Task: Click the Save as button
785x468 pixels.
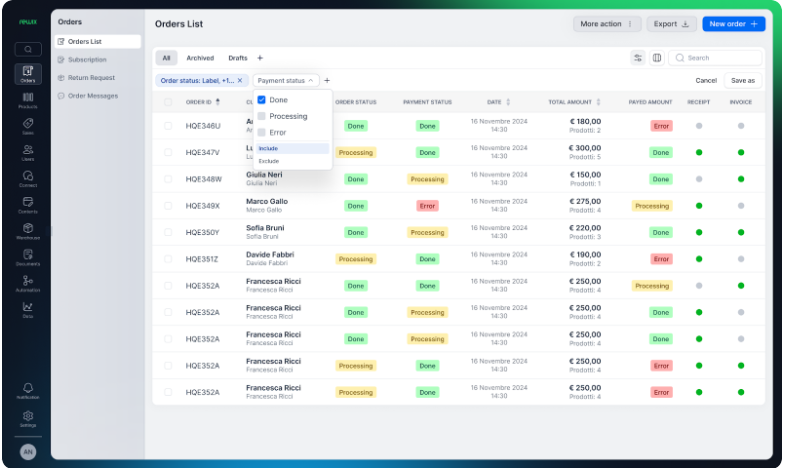Action: pos(742,80)
